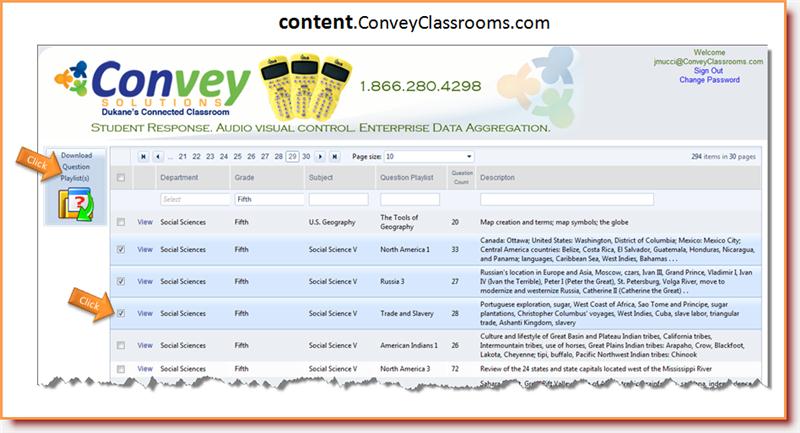
Task: Click the jmucci@ConveyClassrooms.com email text
Action: point(709,62)
